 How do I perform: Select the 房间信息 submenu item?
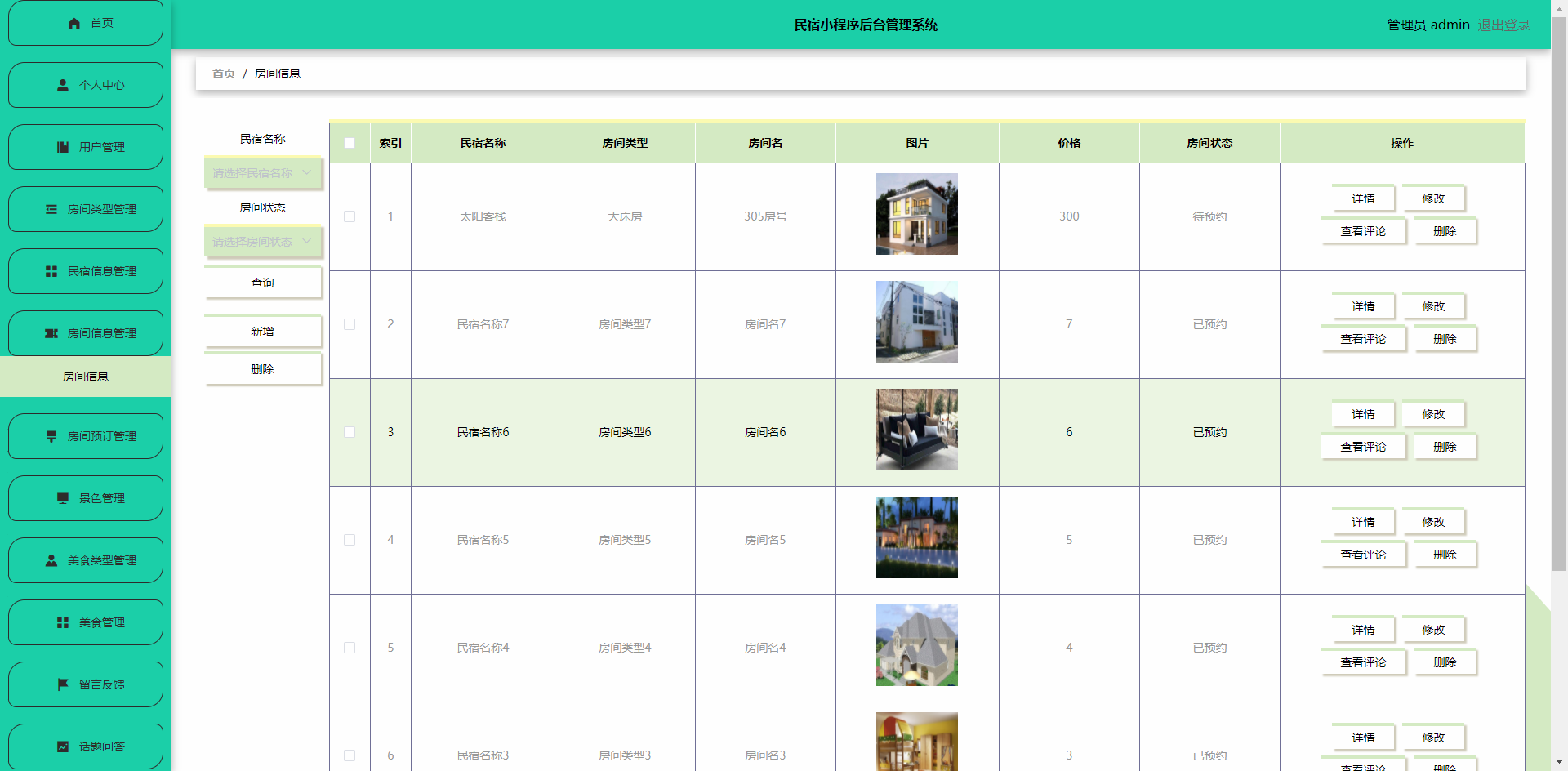tap(86, 377)
